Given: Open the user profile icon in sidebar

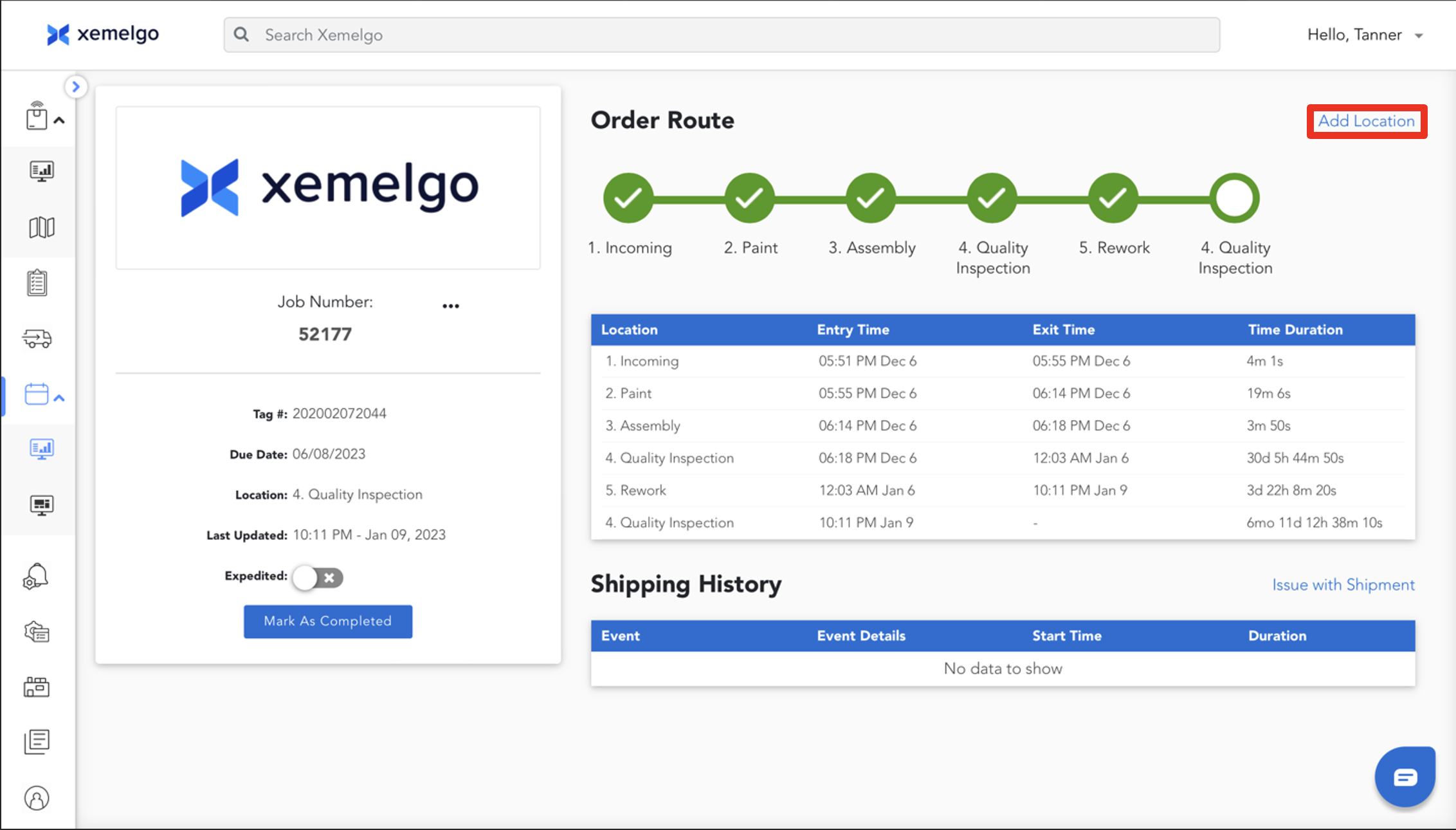Looking at the screenshot, I should point(37,798).
